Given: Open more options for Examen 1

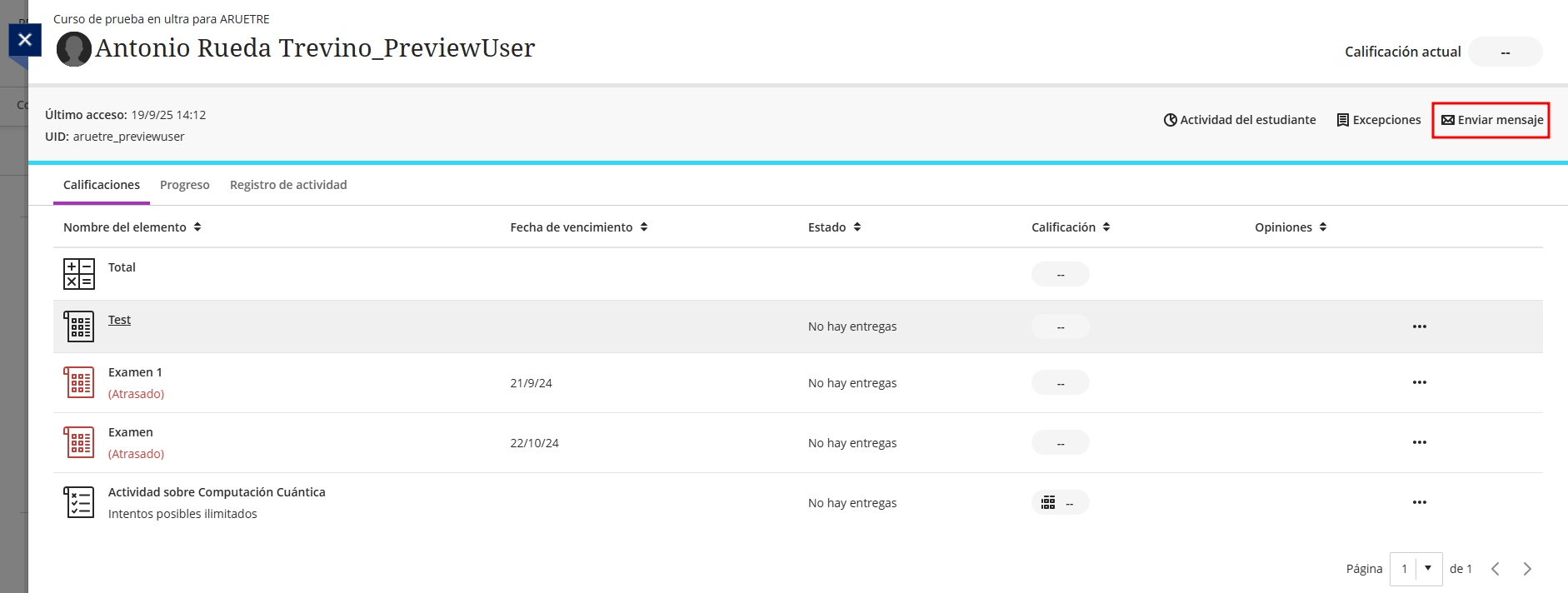Looking at the screenshot, I should click(1420, 382).
